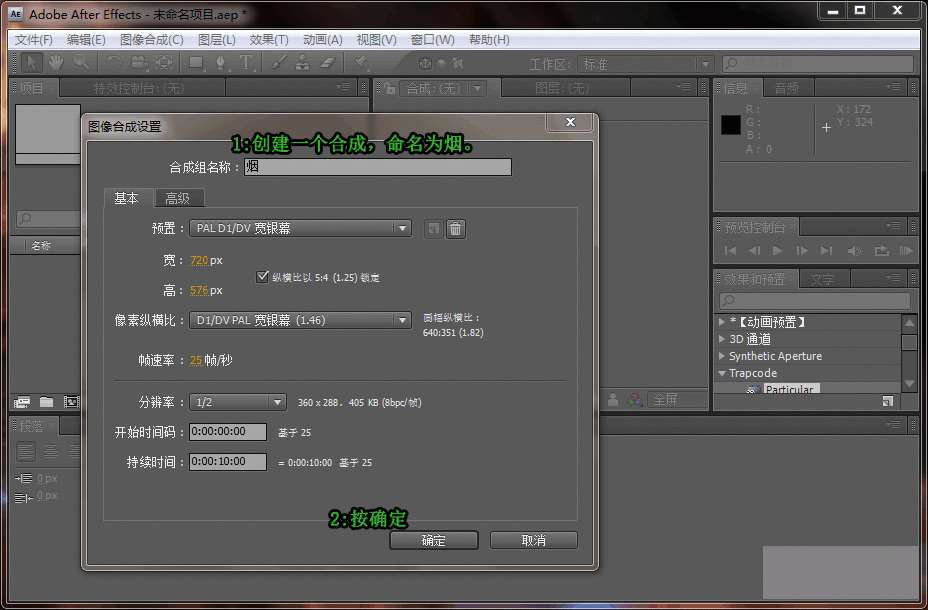928x610 pixels.
Task: Jump to first frame in preview panel
Action: (x=730, y=251)
